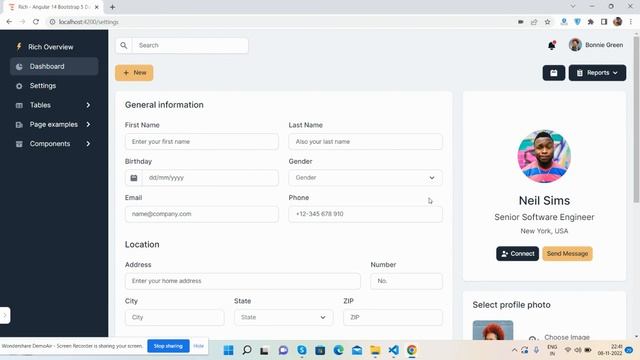Open Components menu item
The height and width of the screenshot is (360, 640).
[54, 144]
